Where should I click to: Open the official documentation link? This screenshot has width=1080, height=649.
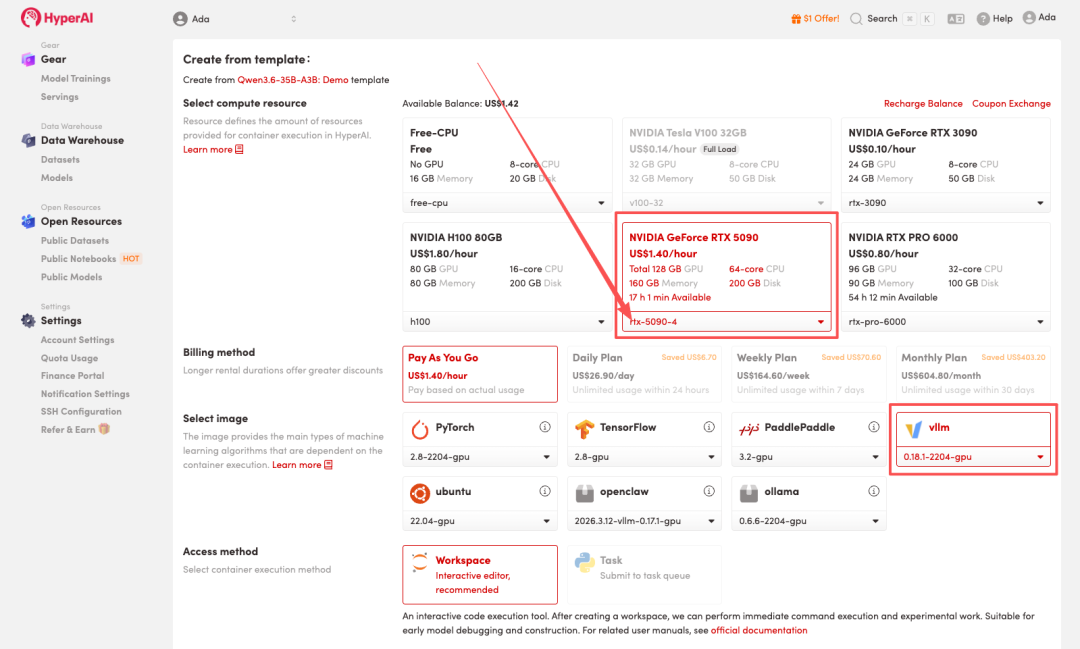(758, 631)
